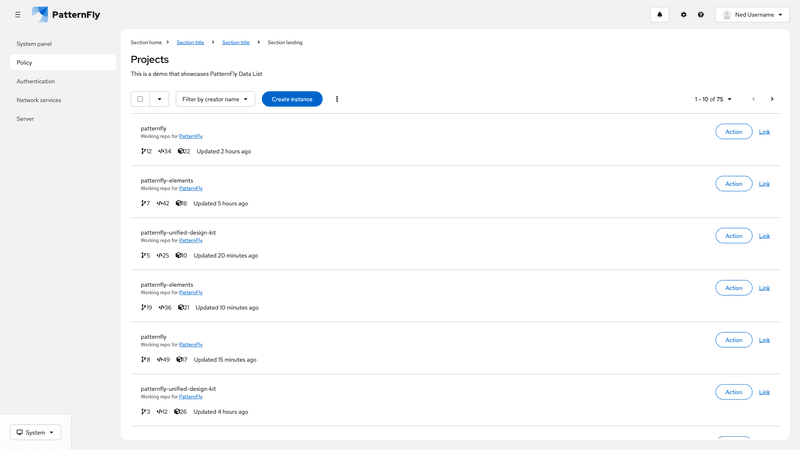The height and width of the screenshot is (450, 800).
Task: Click branch icon showing 7
Action: [x=143, y=203]
